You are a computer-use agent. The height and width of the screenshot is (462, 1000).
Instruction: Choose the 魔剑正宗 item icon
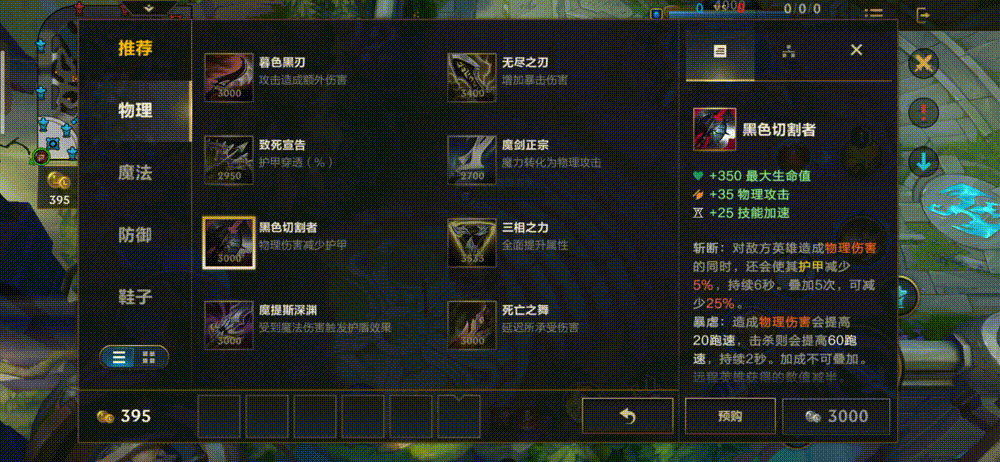click(472, 160)
